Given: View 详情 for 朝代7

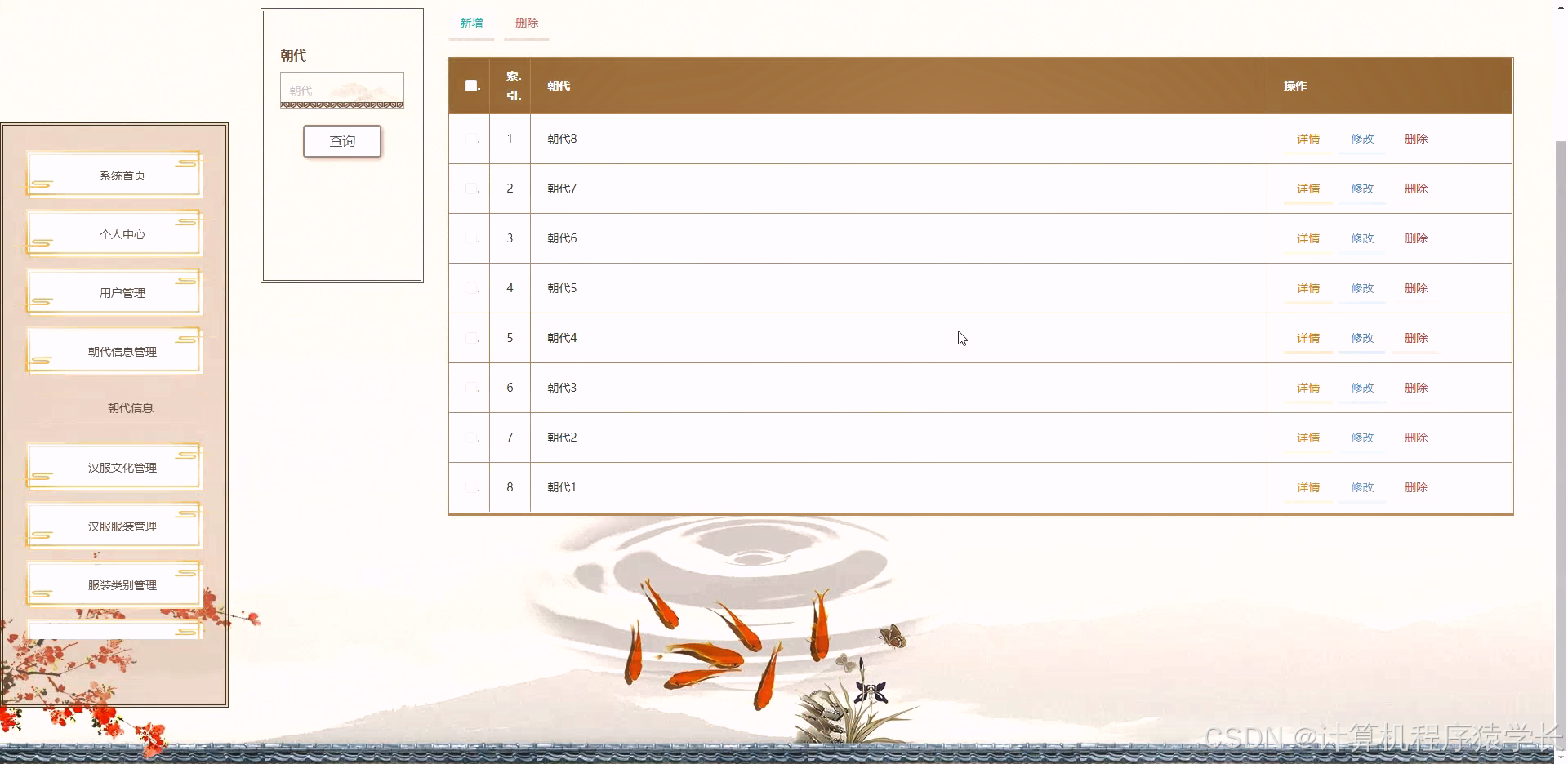Looking at the screenshot, I should click(1308, 189).
